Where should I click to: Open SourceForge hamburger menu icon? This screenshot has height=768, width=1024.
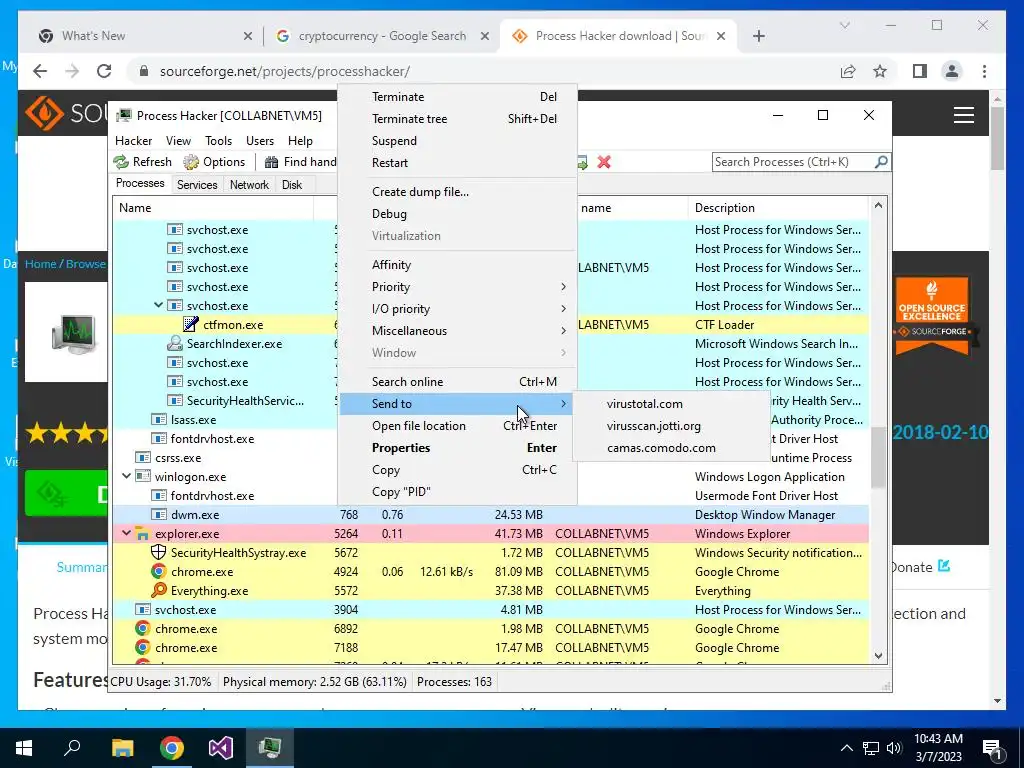(x=964, y=115)
